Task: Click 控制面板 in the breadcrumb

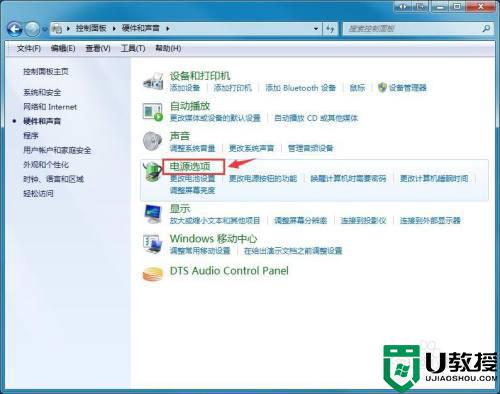Action: coord(91,29)
